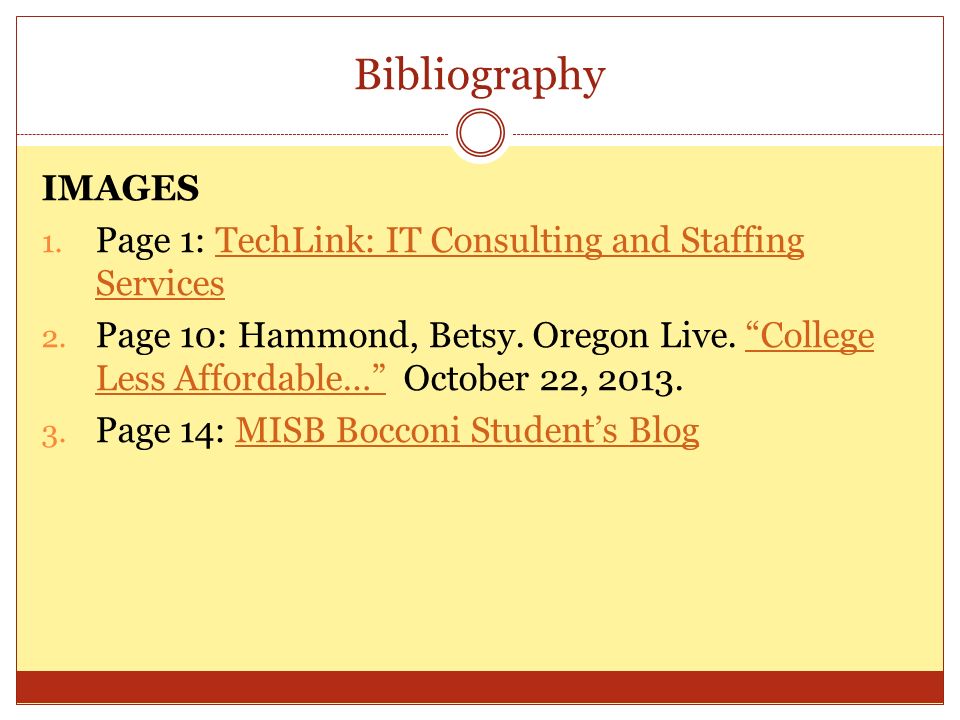Image resolution: width=960 pixels, height=720 pixels.
Task: Click the "Page 10:" label text
Action: 162,336
